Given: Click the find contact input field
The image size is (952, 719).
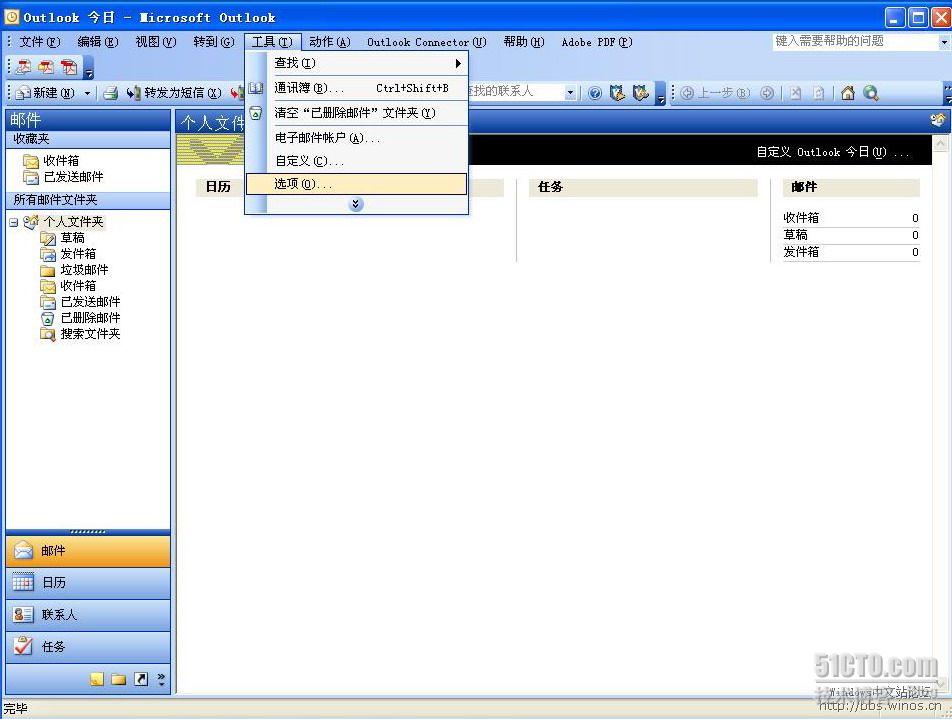Looking at the screenshot, I should coord(516,92).
